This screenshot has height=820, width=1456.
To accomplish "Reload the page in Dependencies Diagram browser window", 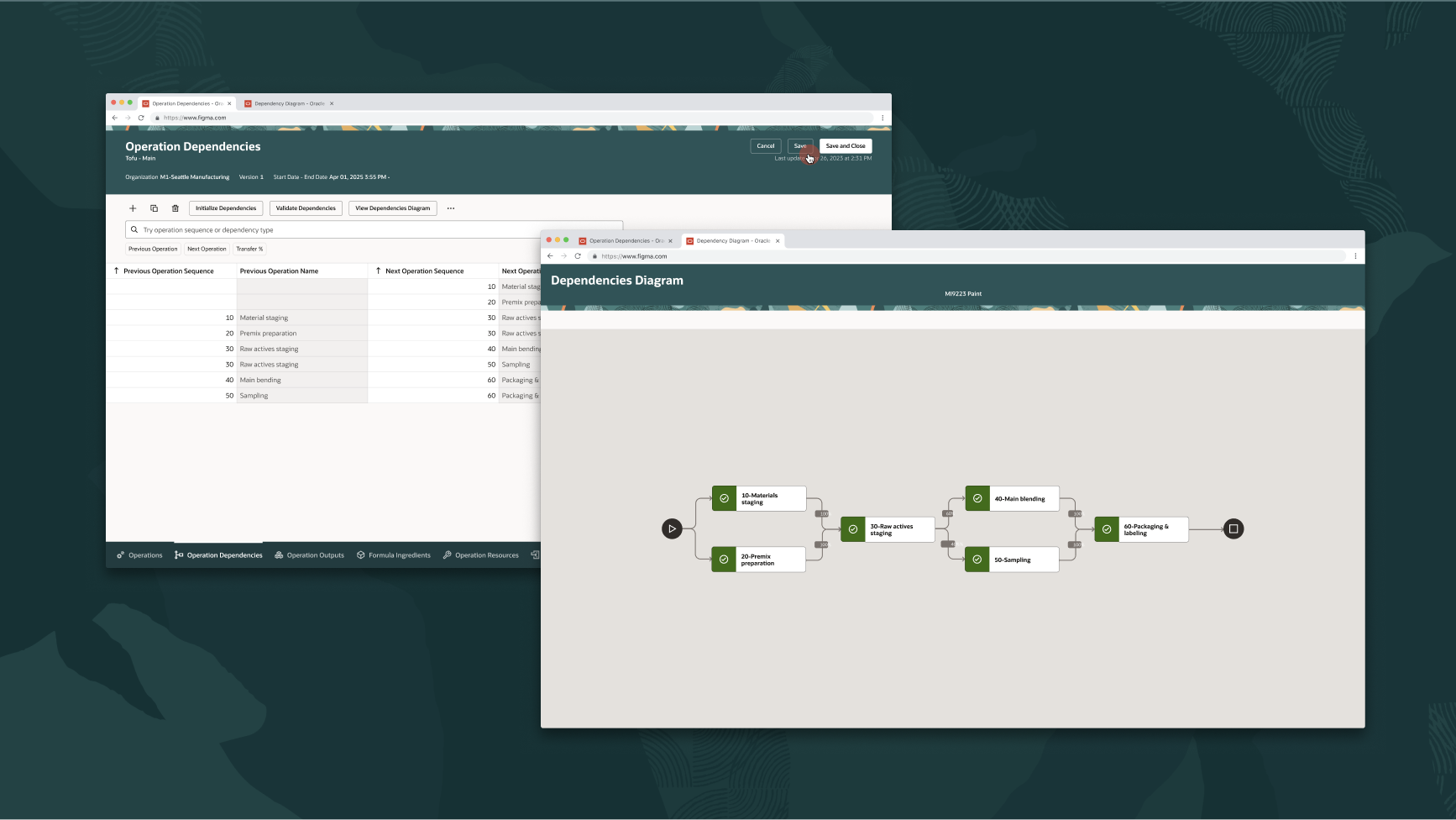I will coord(578,256).
